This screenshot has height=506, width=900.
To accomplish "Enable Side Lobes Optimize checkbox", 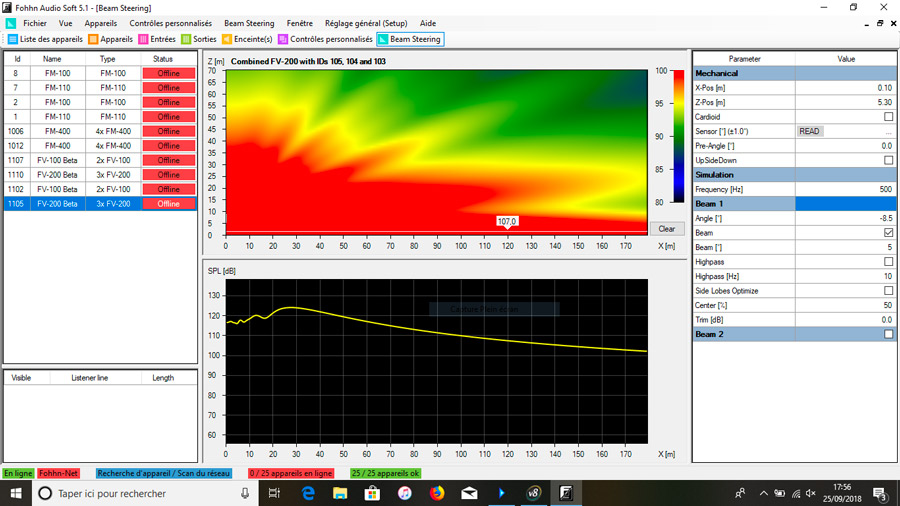I will [889, 291].
